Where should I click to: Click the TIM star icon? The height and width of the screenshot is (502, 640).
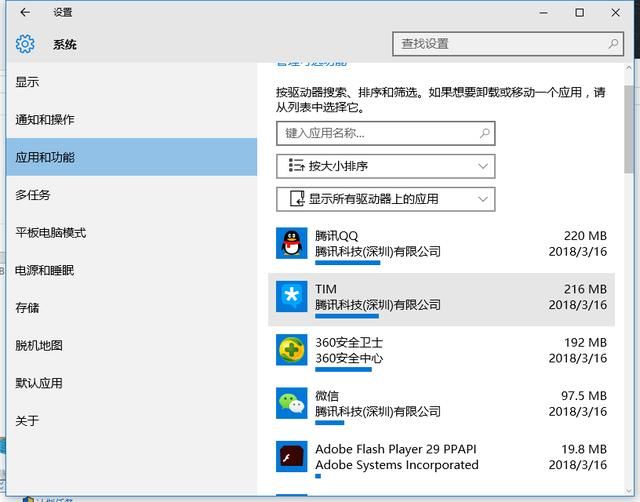click(x=291, y=296)
